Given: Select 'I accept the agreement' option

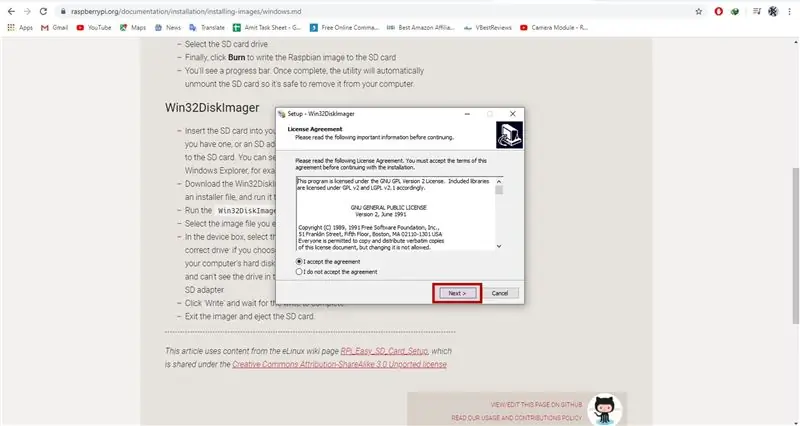Looking at the screenshot, I should [x=328, y=261].
